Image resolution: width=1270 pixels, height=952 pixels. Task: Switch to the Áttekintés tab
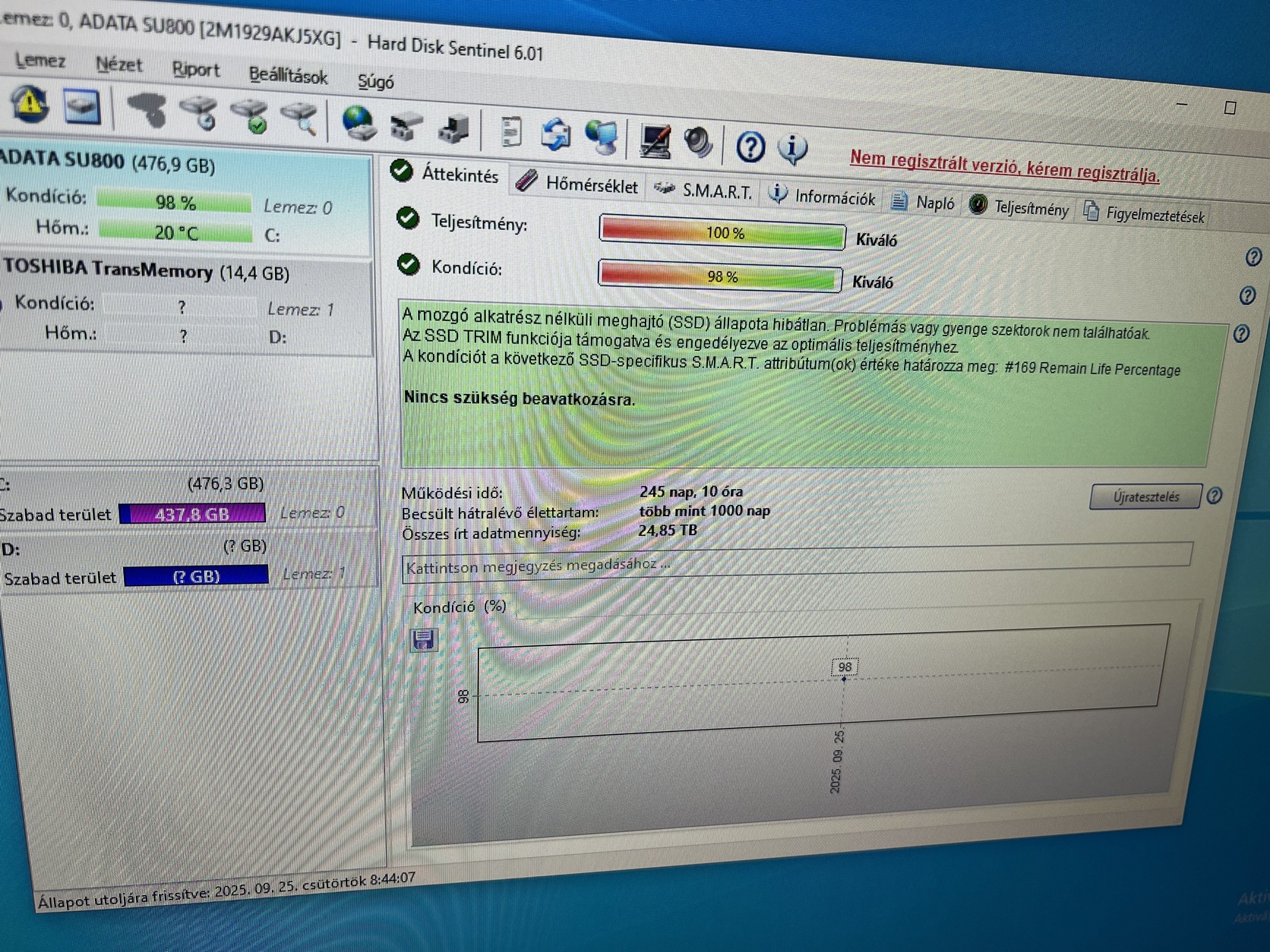click(x=445, y=174)
